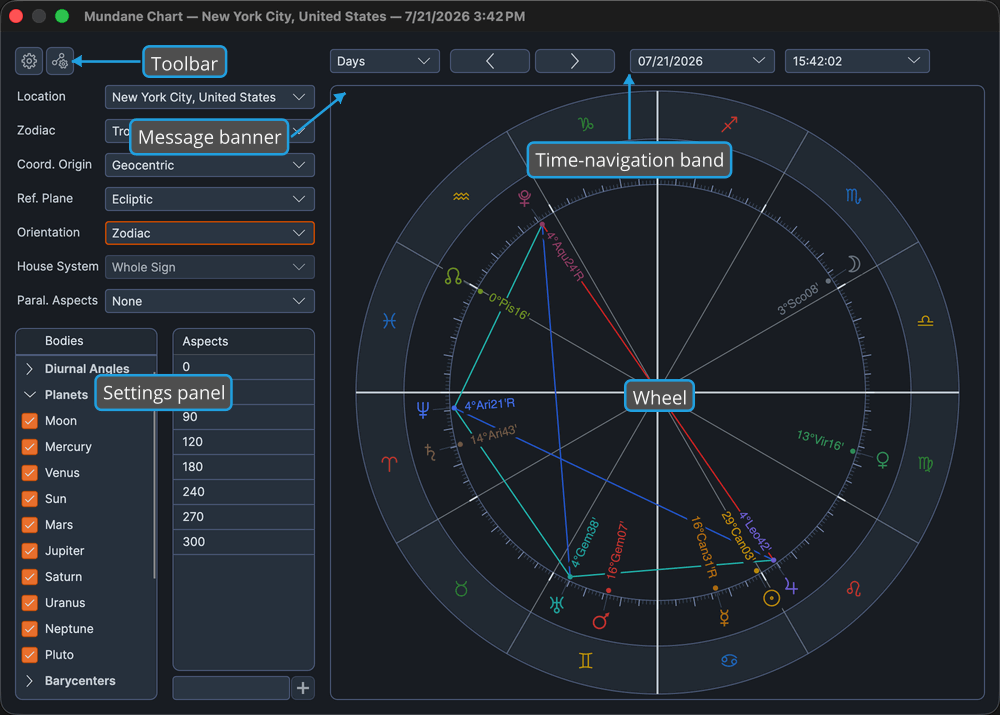Image resolution: width=1000 pixels, height=715 pixels.
Task: Select the Sun circle symbol on wheel
Action: (x=772, y=598)
